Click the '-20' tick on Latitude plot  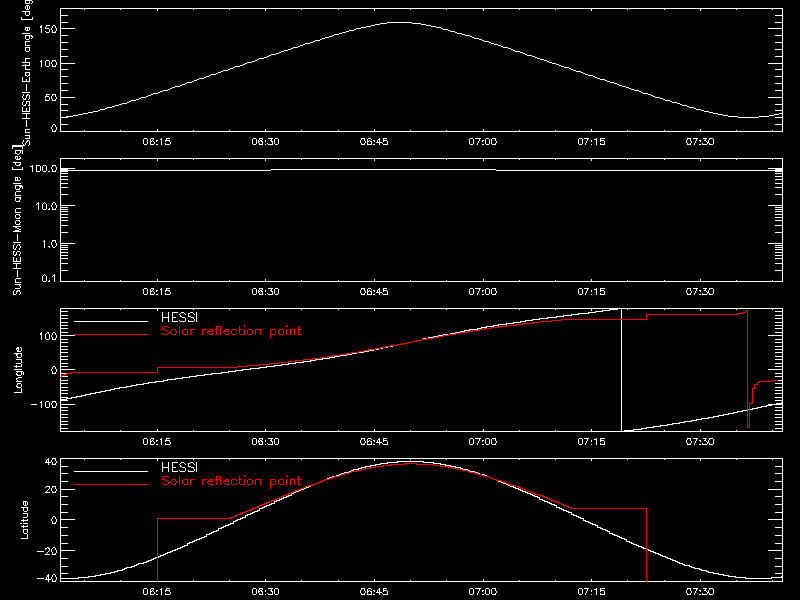47,551
